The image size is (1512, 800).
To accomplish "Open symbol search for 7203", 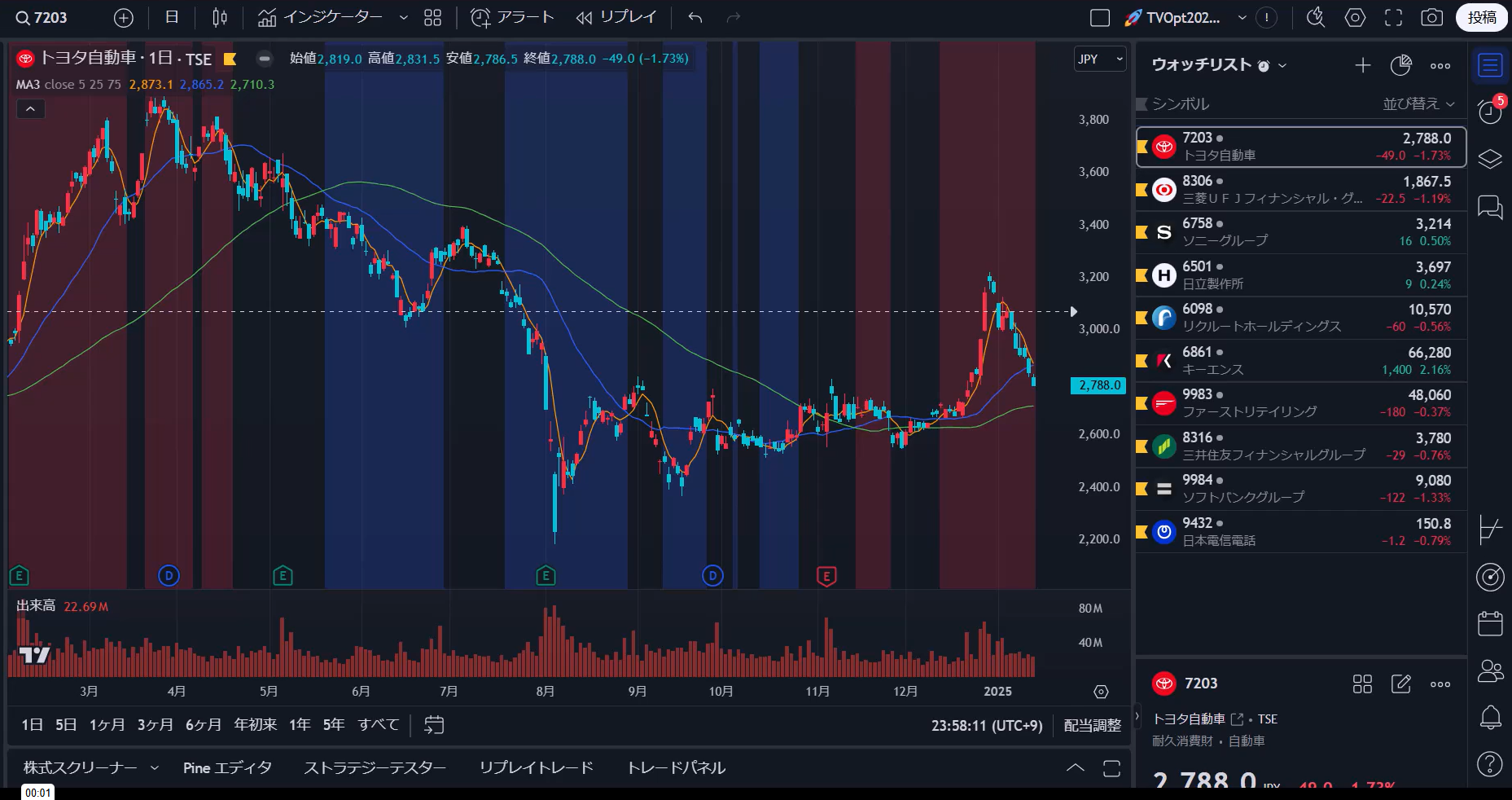I will coord(42,18).
